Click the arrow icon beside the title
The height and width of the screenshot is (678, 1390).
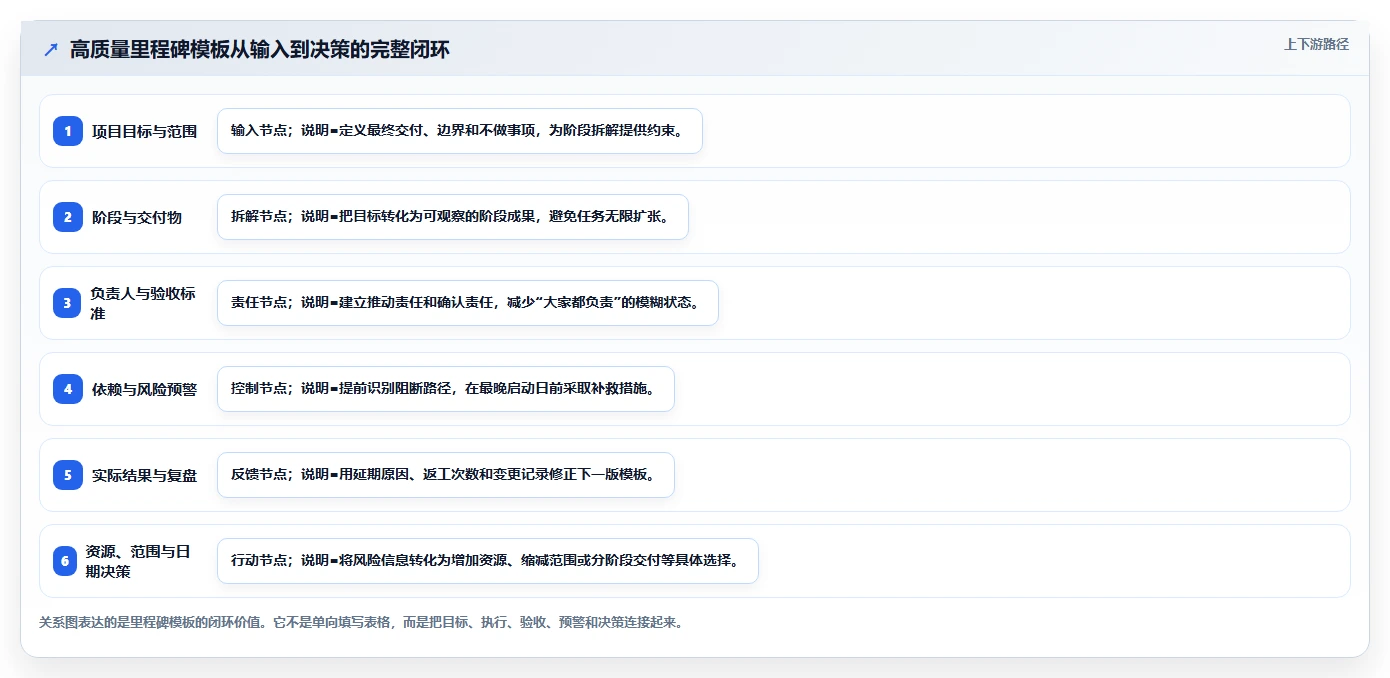click(51, 50)
